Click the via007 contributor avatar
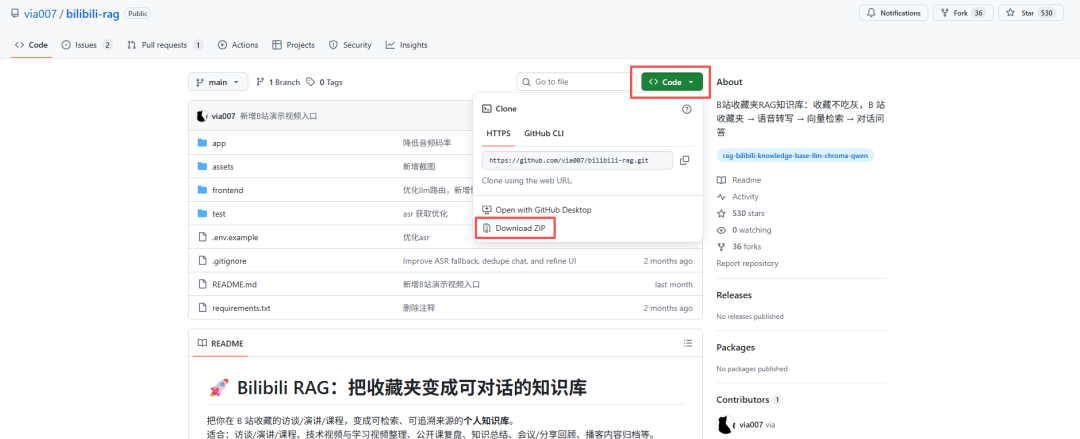This screenshot has height=439, width=1080. coord(725,425)
